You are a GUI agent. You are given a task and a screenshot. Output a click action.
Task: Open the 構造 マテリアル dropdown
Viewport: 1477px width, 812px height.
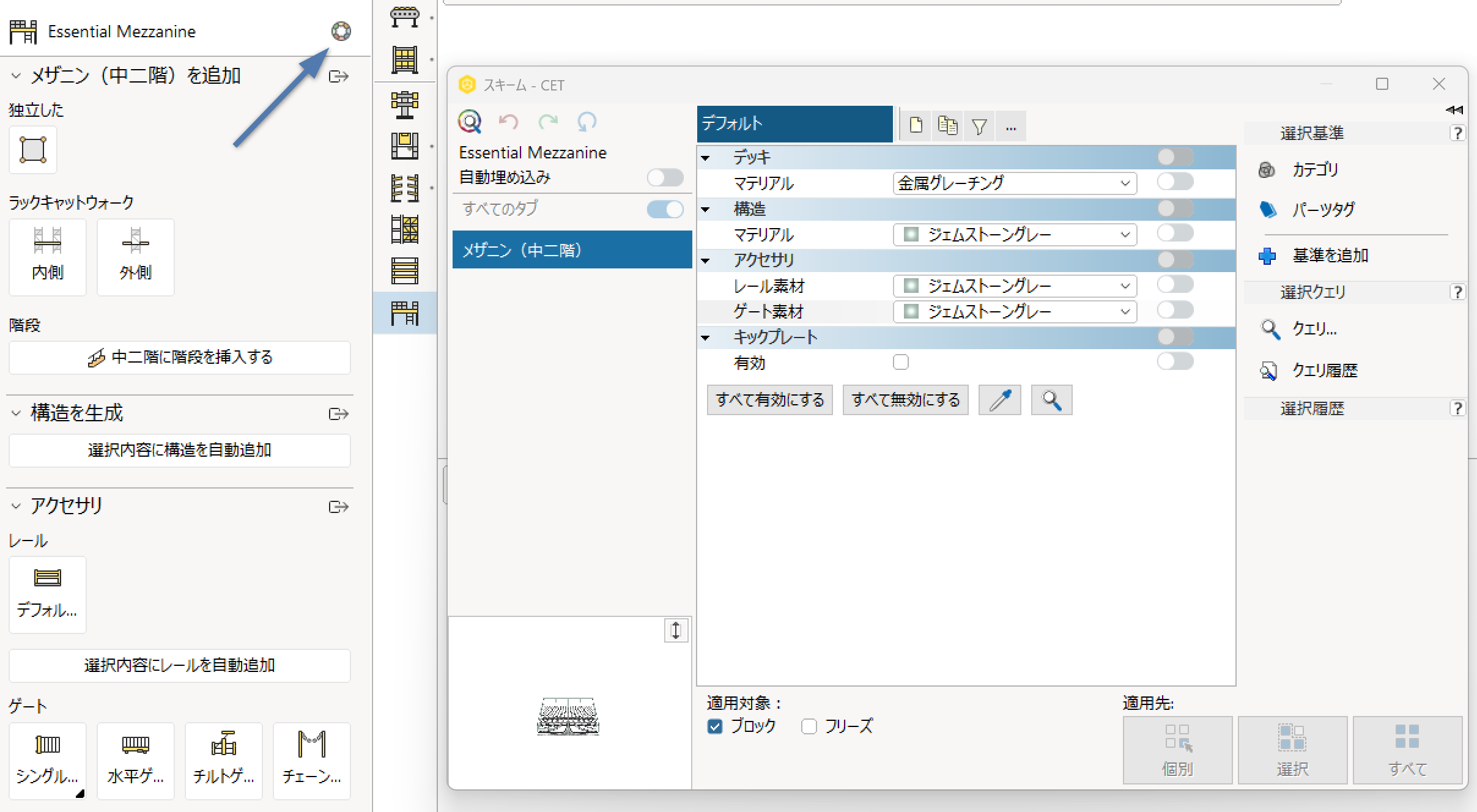(x=1015, y=235)
